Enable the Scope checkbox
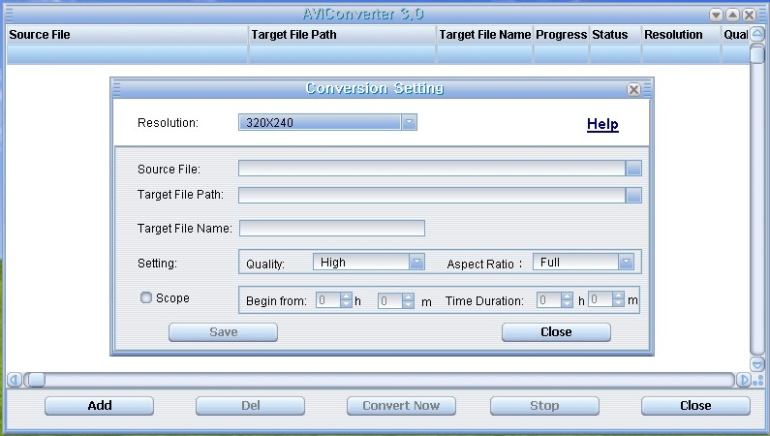 tap(146, 298)
